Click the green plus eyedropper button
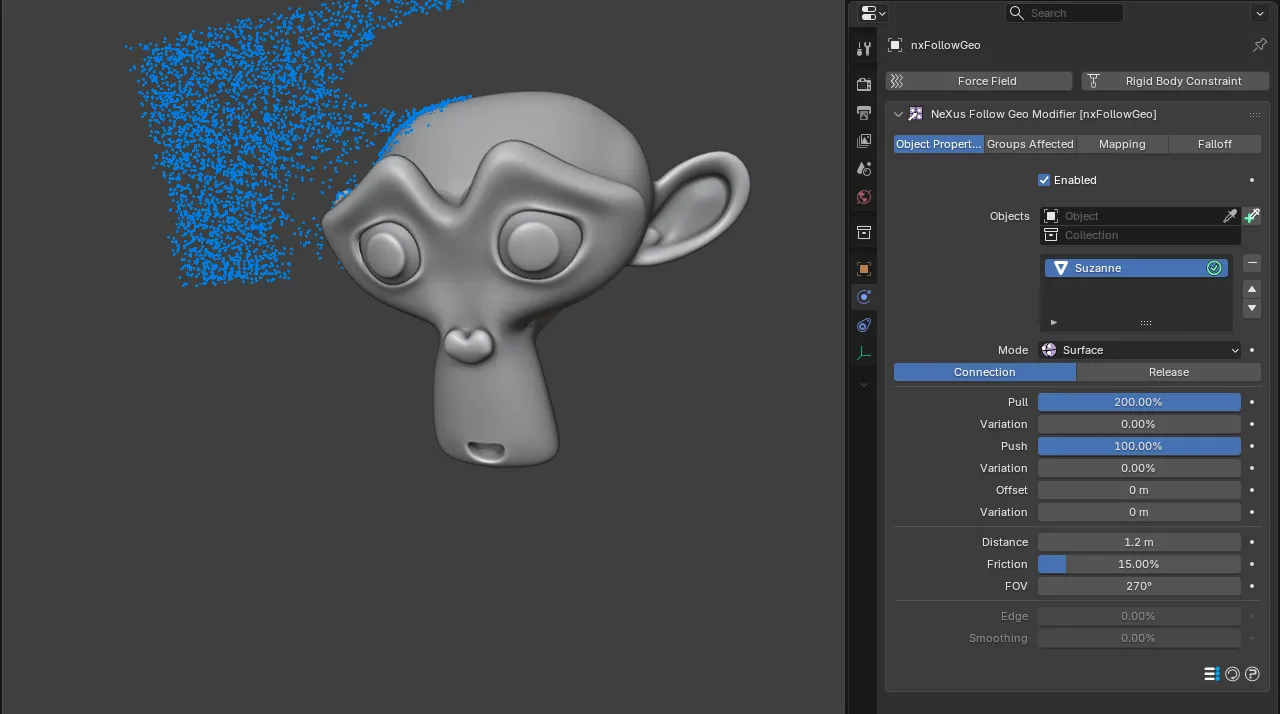The height and width of the screenshot is (714, 1280). (1252, 216)
